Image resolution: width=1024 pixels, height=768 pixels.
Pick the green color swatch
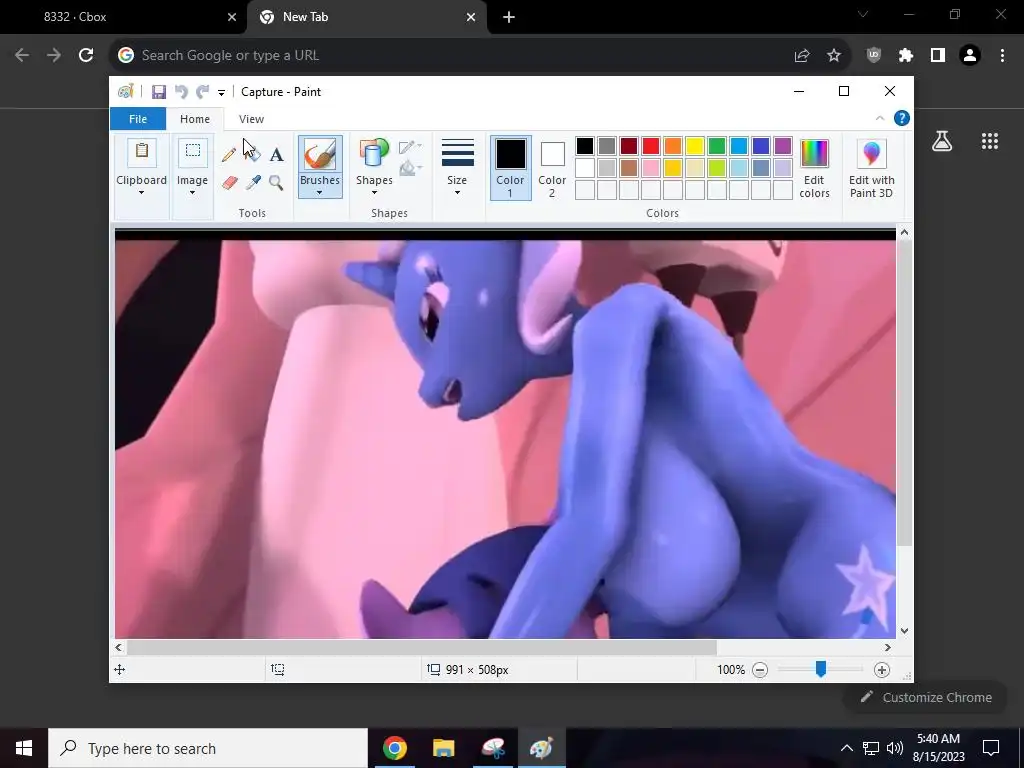click(x=717, y=146)
